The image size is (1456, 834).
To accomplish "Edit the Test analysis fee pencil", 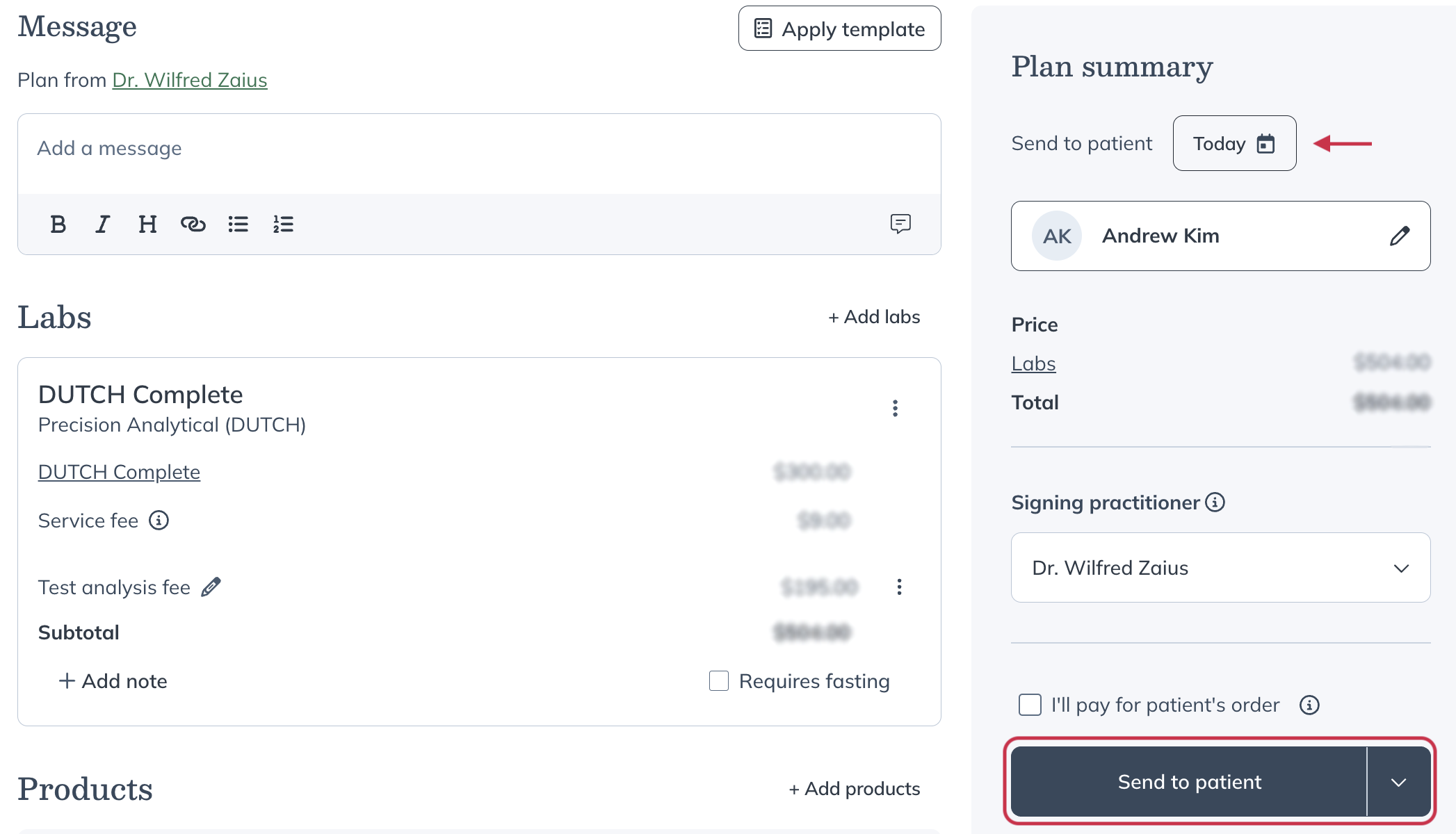I will click(211, 587).
